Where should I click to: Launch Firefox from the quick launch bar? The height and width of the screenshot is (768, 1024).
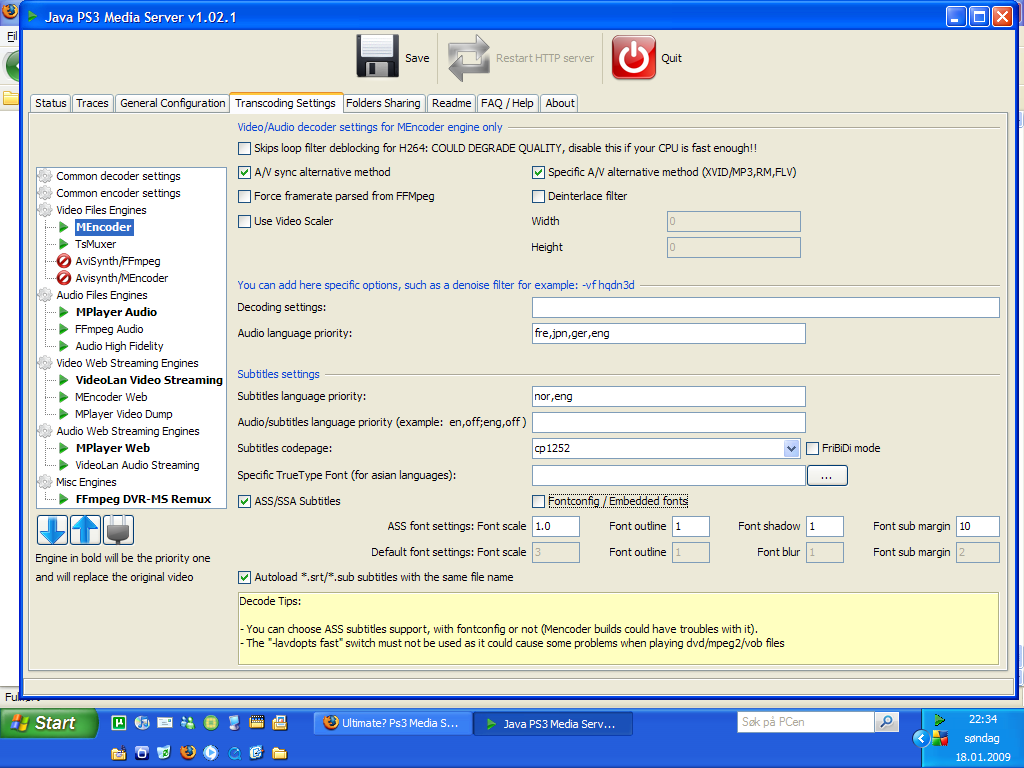[188, 752]
